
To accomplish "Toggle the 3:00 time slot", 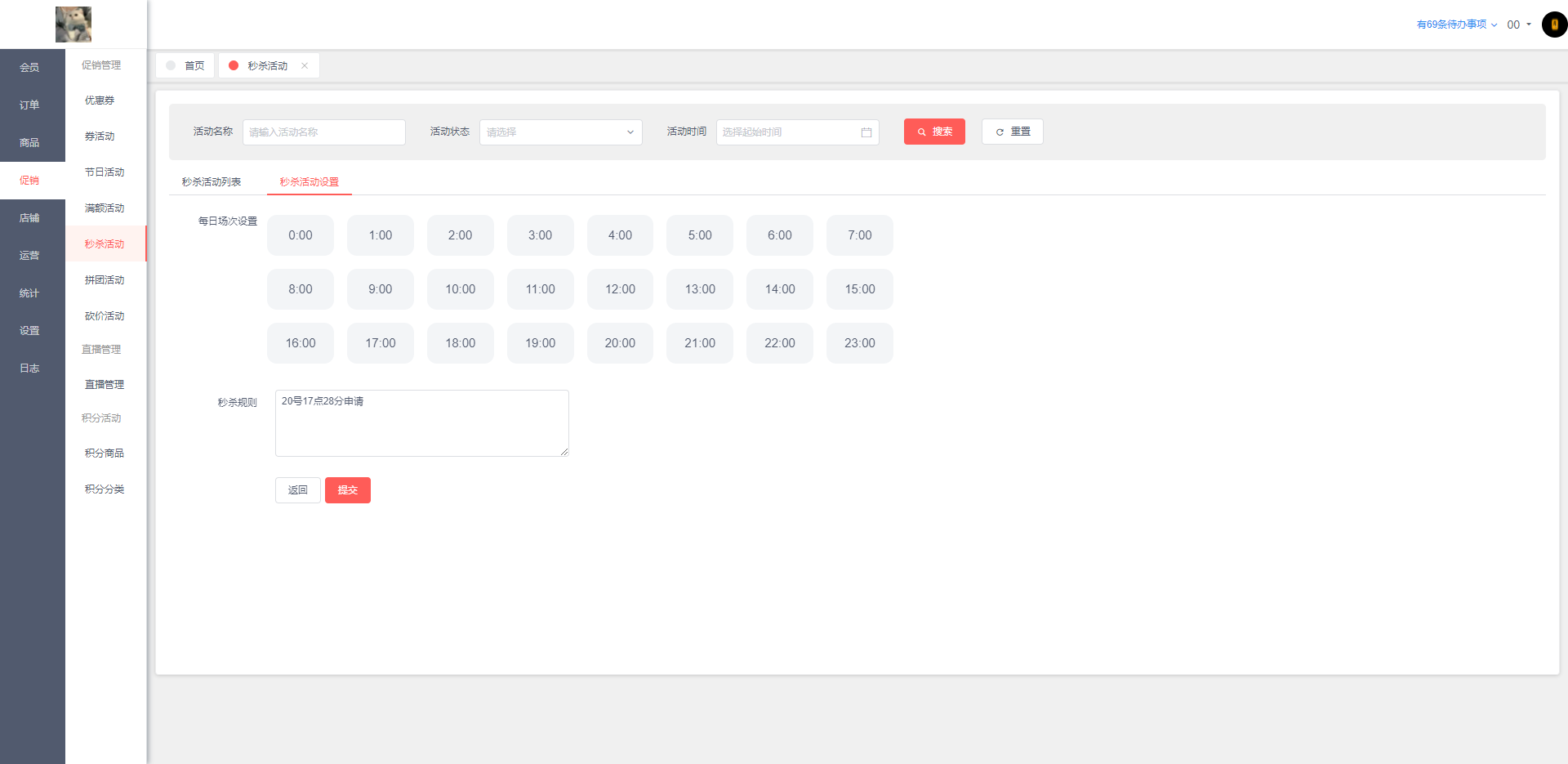I will tap(541, 235).
